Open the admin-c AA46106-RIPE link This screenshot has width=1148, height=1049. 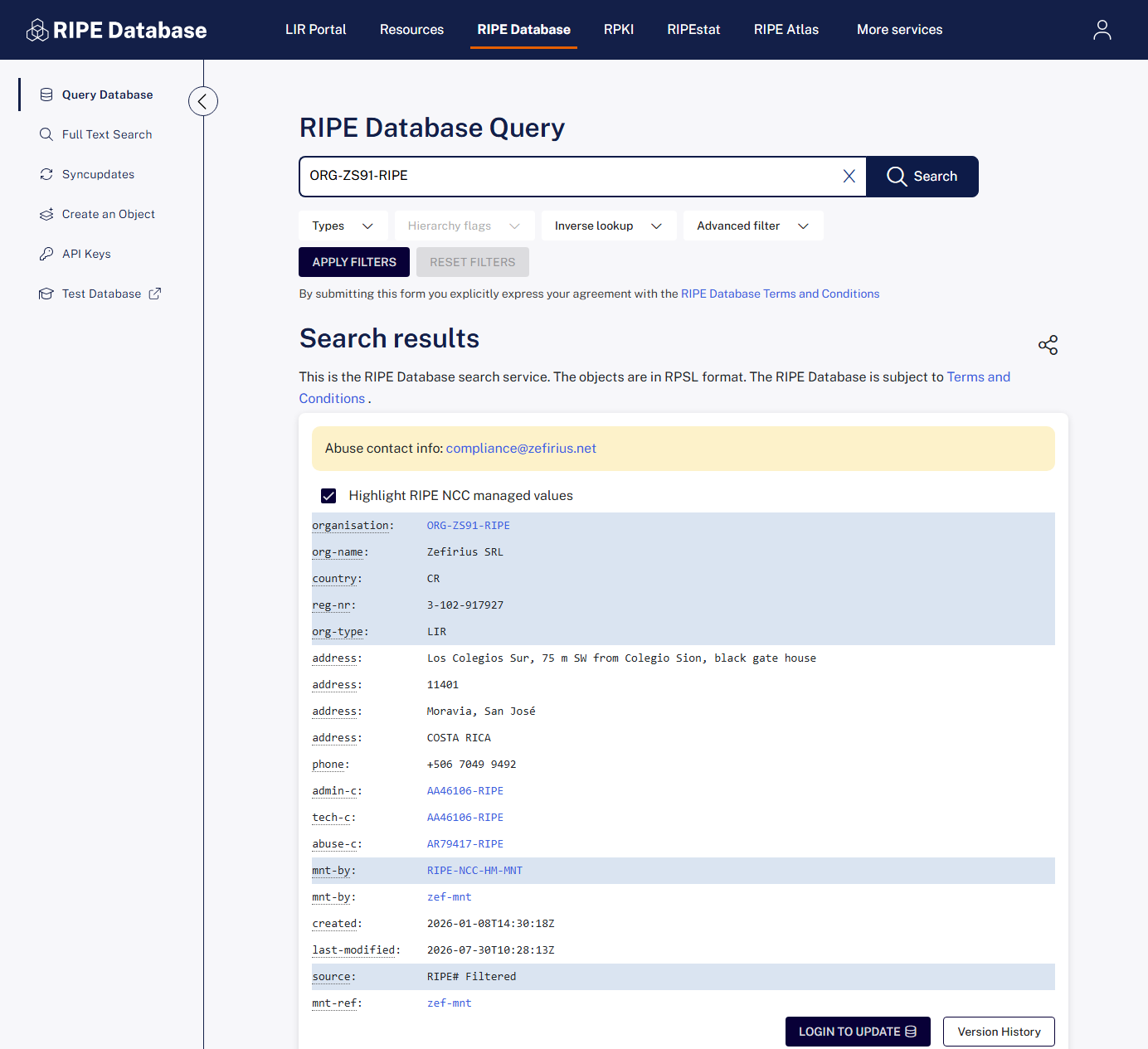click(465, 791)
